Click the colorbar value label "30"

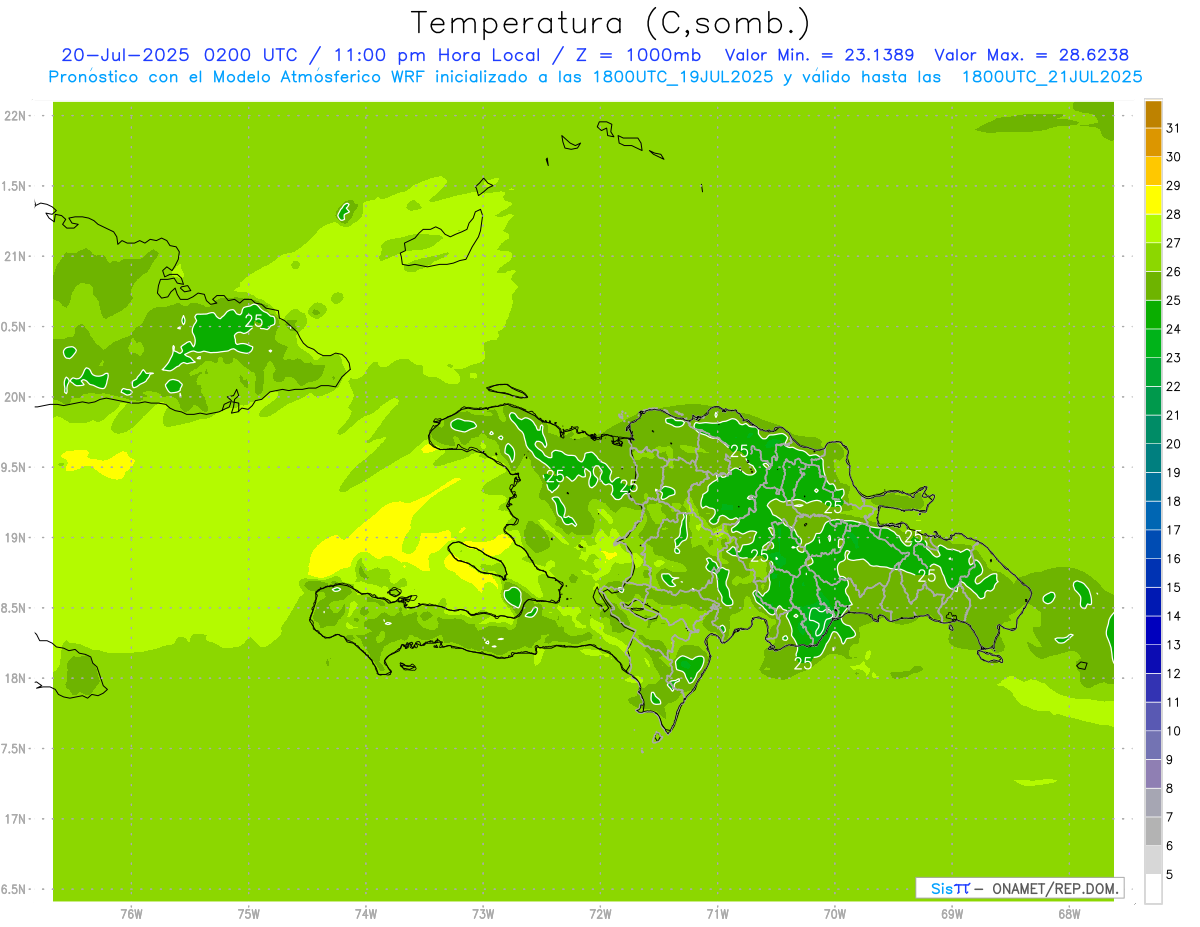(1173, 157)
